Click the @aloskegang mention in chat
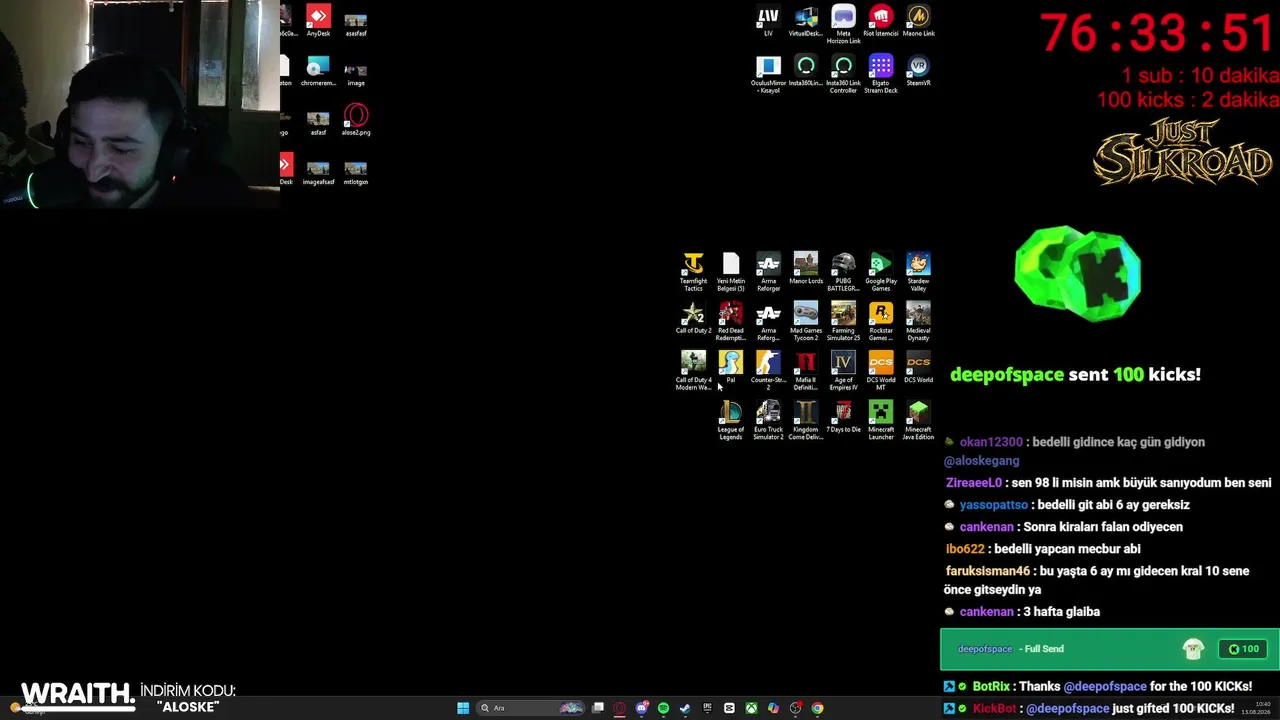The width and height of the screenshot is (1280, 720). pos(982,461)
